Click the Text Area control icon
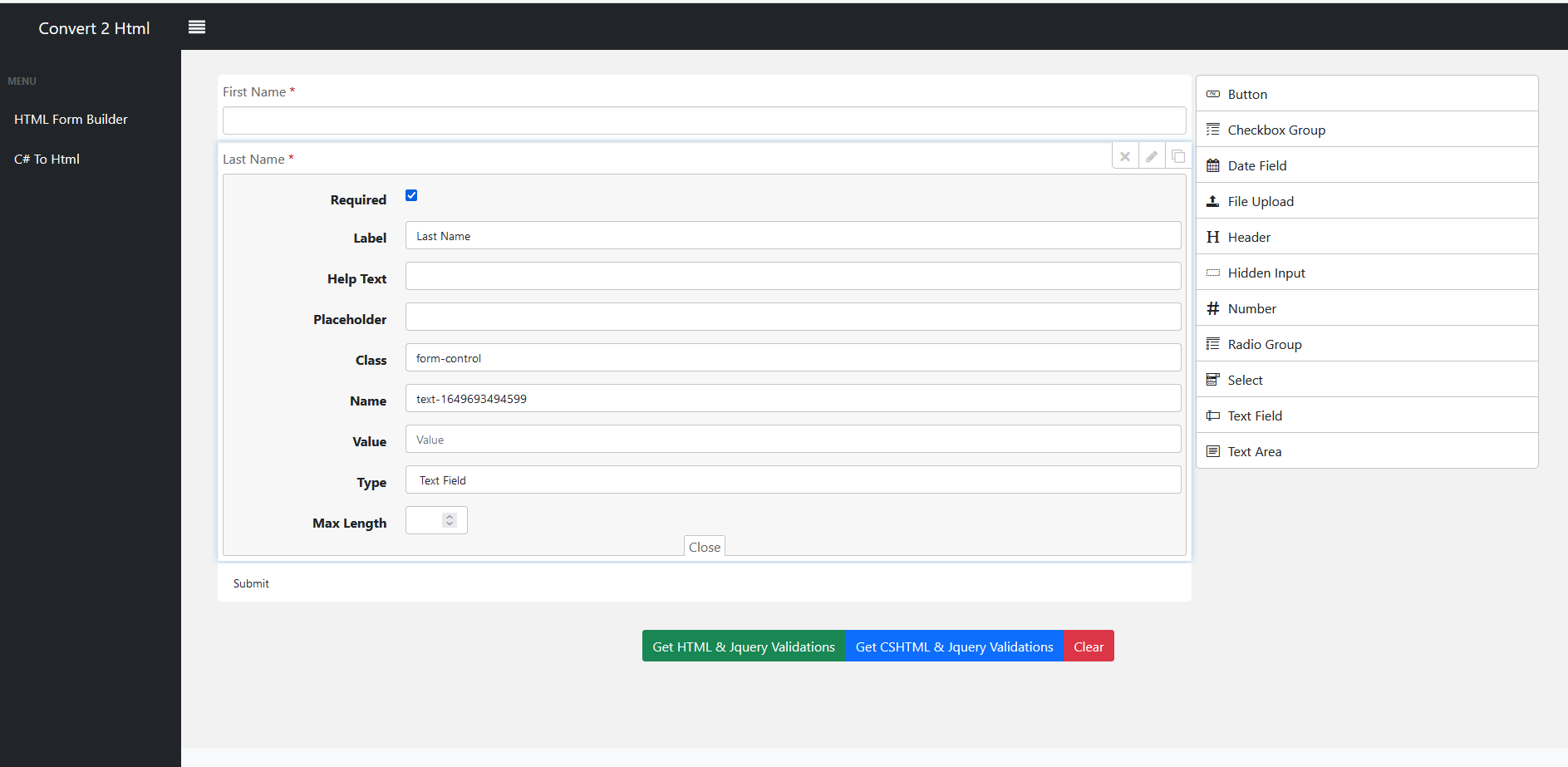Screen dimensions: 1568x767 click(1213, 451)
